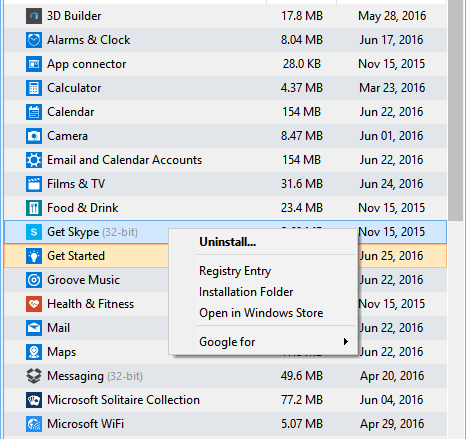Click the Films & TV clapperboard icon
The height and width of the screenshot is (439, 466).
coord(34,184)
